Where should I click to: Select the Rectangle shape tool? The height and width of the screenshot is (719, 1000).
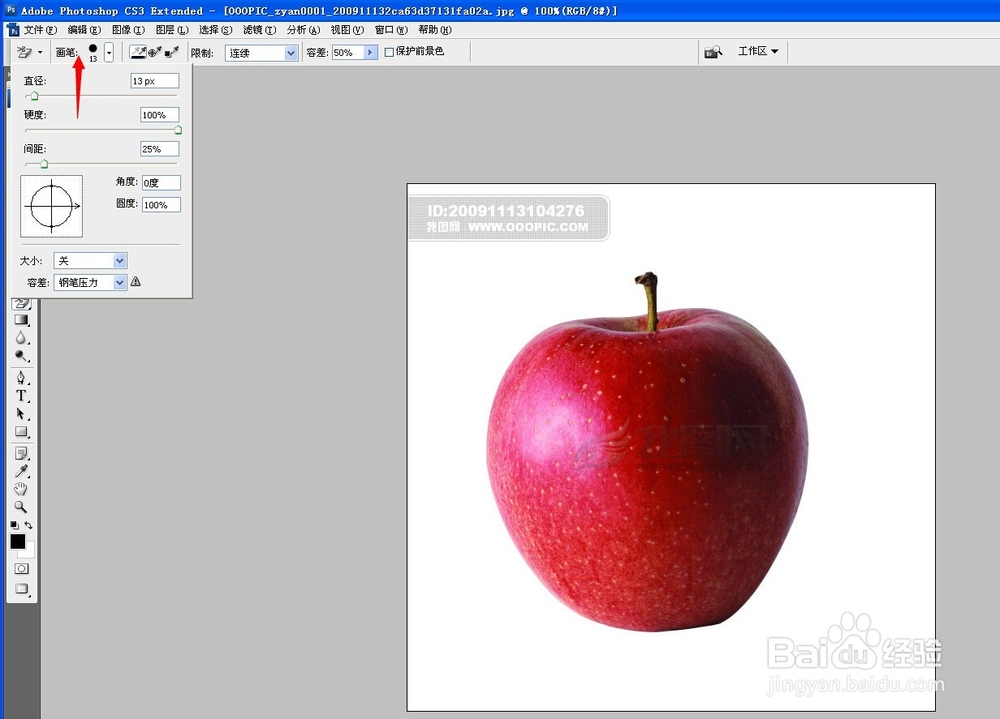point(21,432)
